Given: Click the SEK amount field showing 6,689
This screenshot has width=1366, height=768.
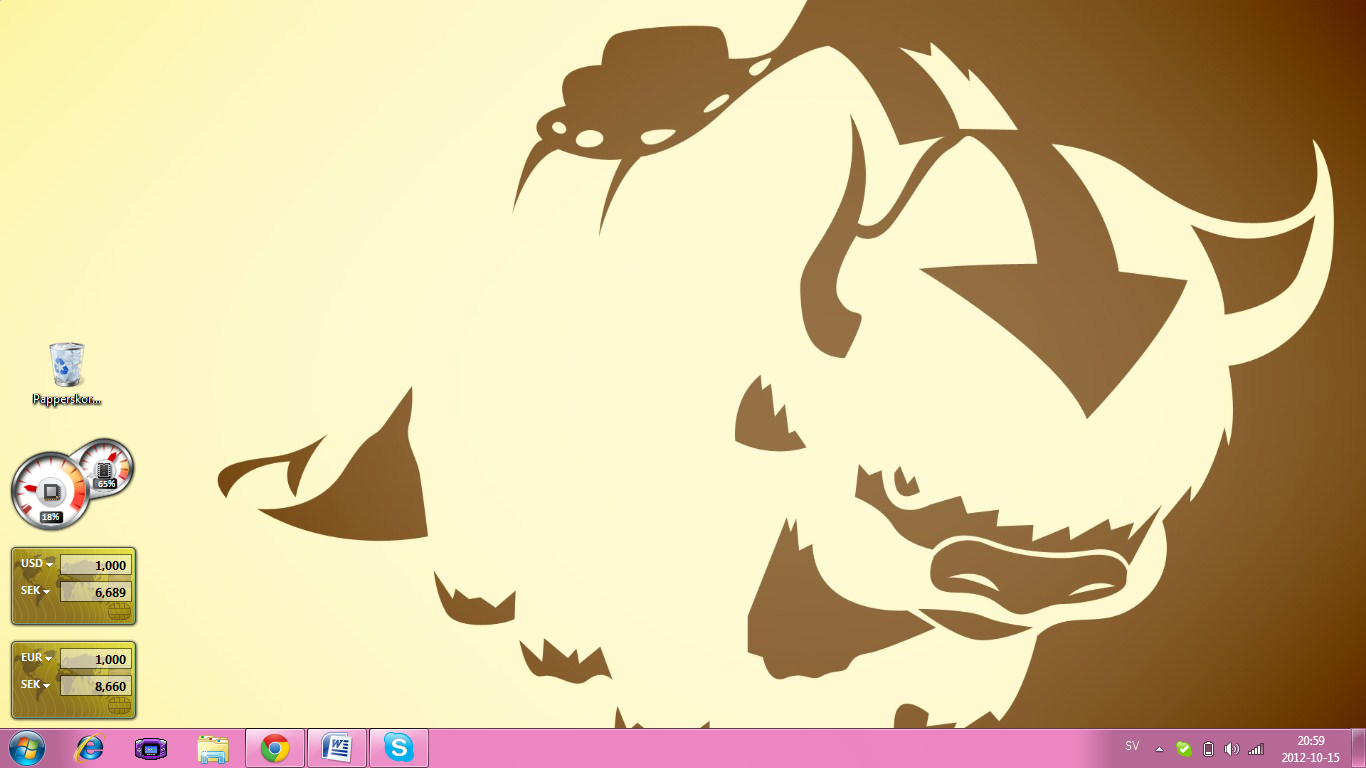Looking at the screenshot, I should tap(96, 592).
